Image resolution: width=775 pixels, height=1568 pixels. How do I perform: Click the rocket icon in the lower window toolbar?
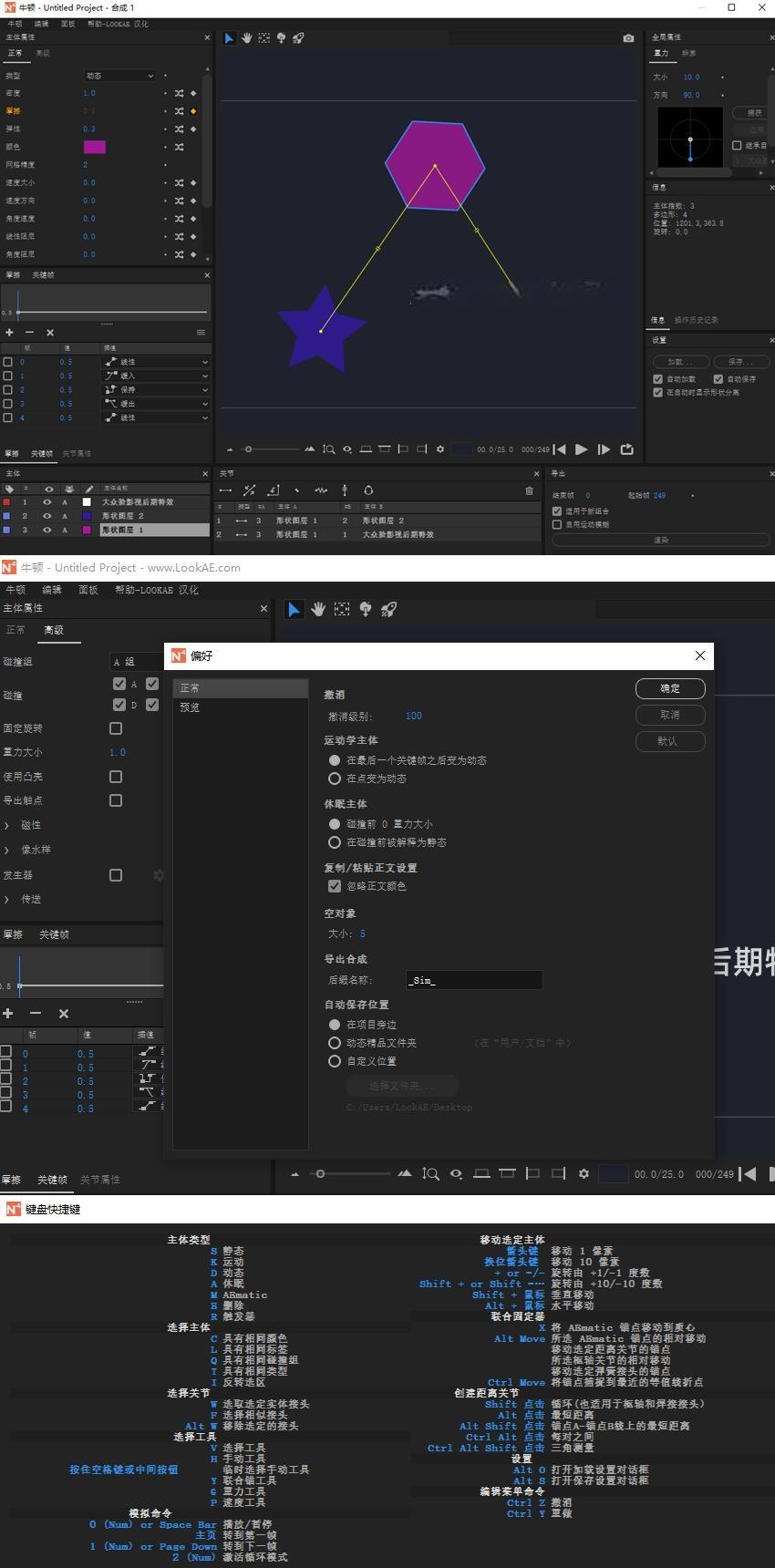pos(388,609)
